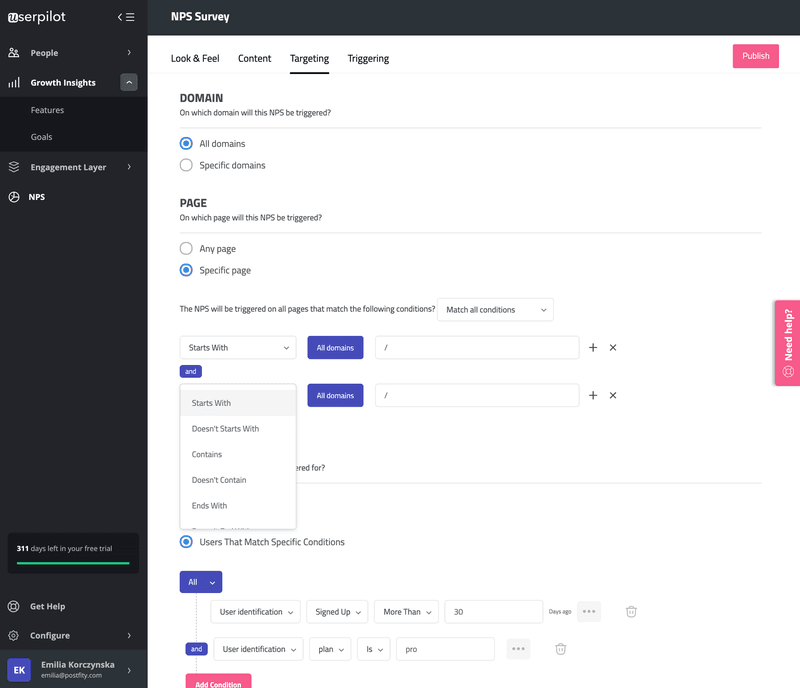Choose the Specific domains option
800x688 pixels.
pyautogui.click(x=186, y=165)
